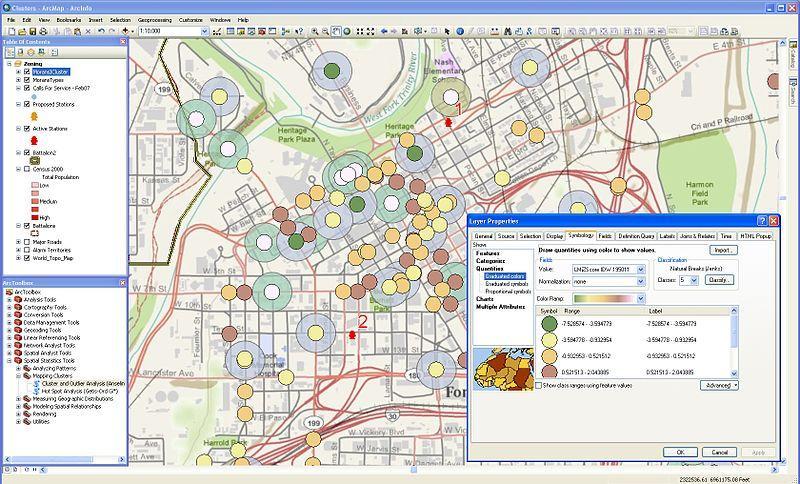Switch to the Definition Query tab
800x484 pixels.
[636, 236]
